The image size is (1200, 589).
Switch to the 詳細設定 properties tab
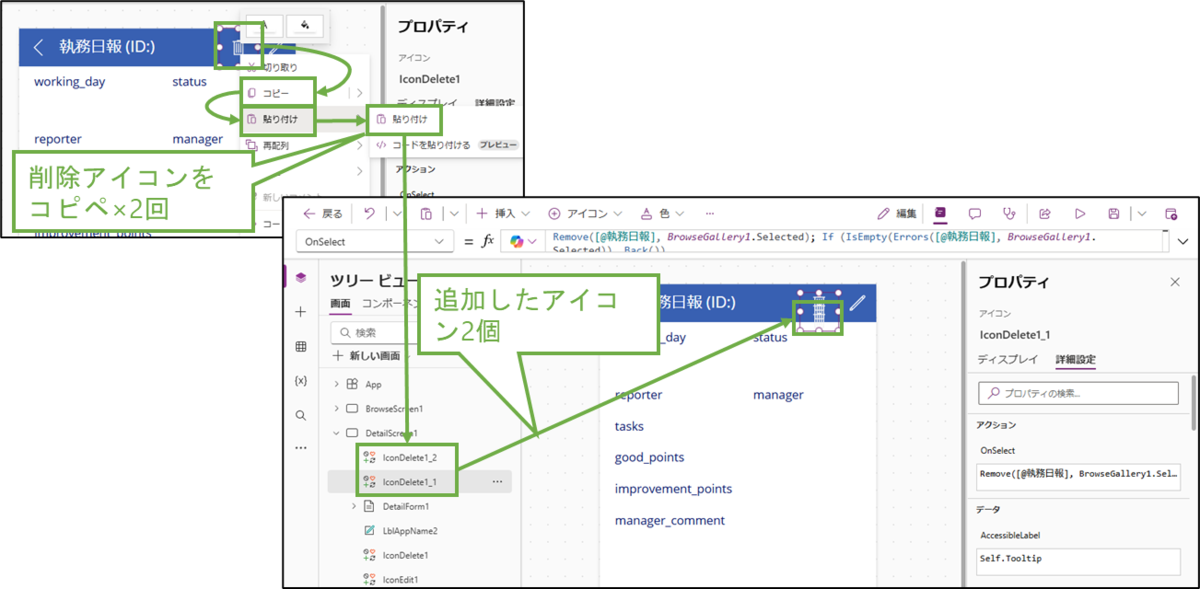[1075, 361]
